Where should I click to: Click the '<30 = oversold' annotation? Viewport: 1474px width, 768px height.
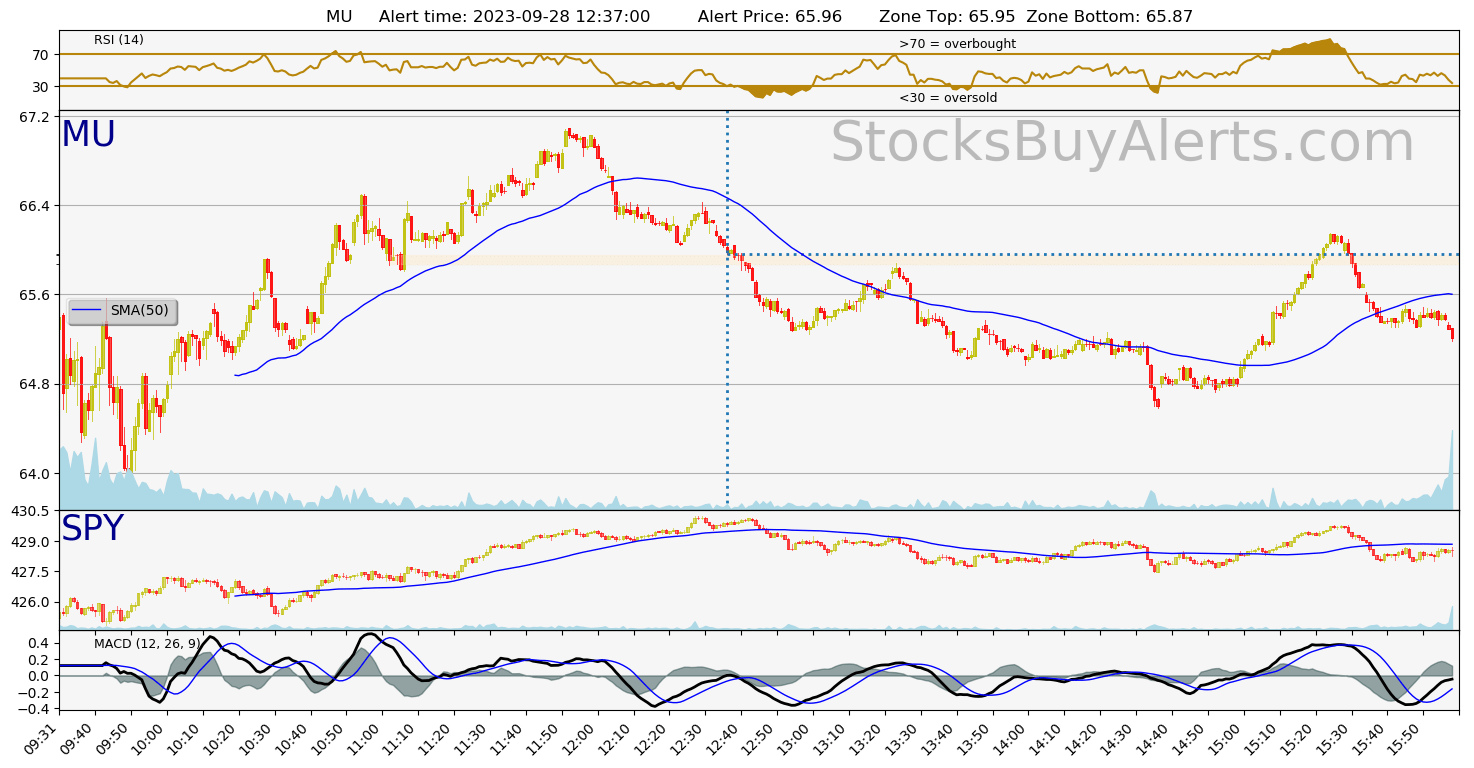[x=948, y=98]
